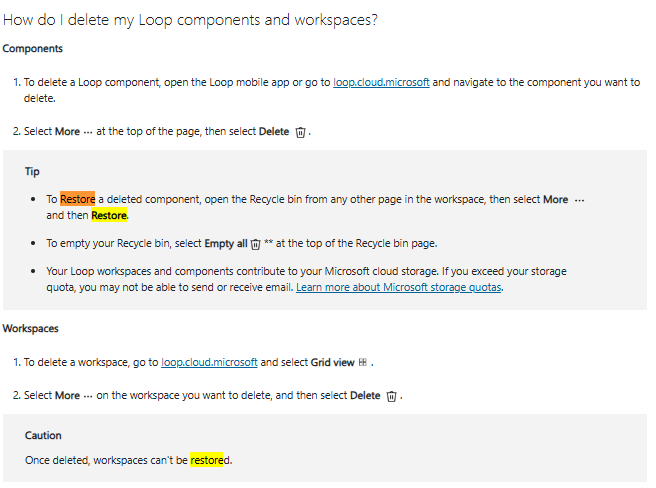Click the page title about deleting Loop components
Viewport: 656px width, 488px height.
(x=190, y=20)
